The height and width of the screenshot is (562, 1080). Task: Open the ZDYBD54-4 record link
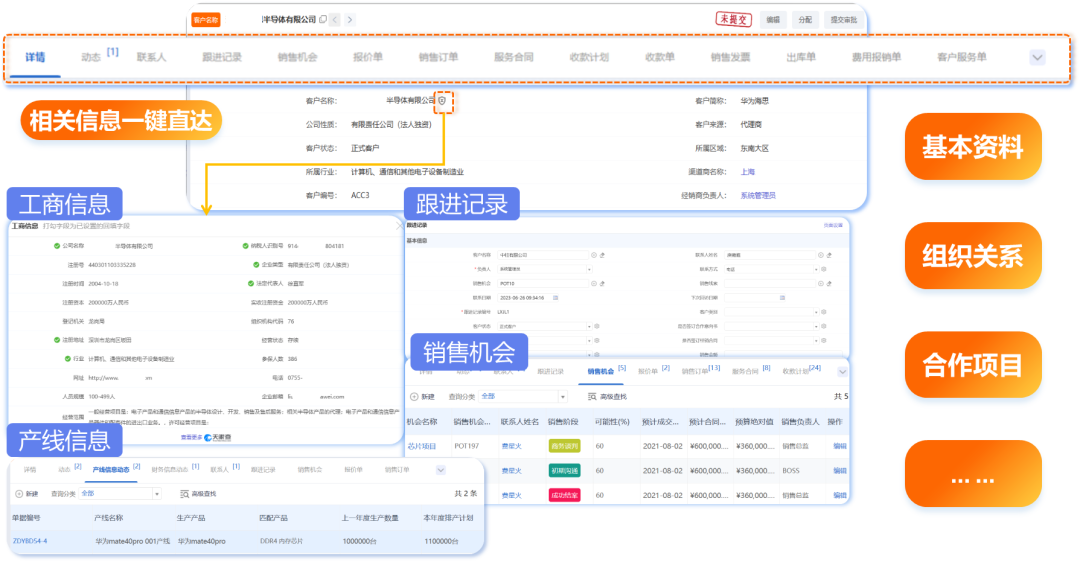(30, 541)
